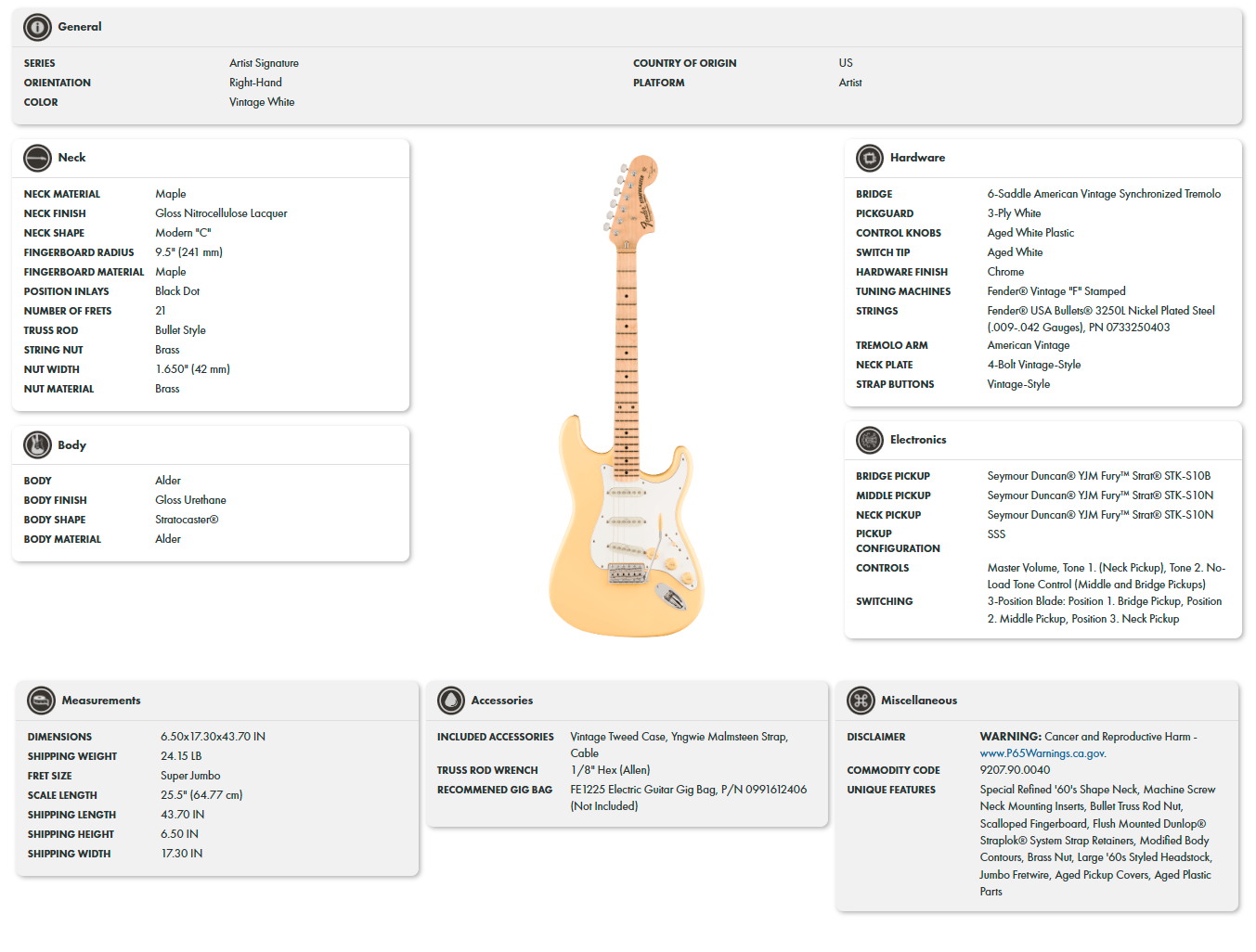Click the Accessories section droplet icon
Image resolution: width=1256 pixels, height=952 pixels.
pos(451,701)
